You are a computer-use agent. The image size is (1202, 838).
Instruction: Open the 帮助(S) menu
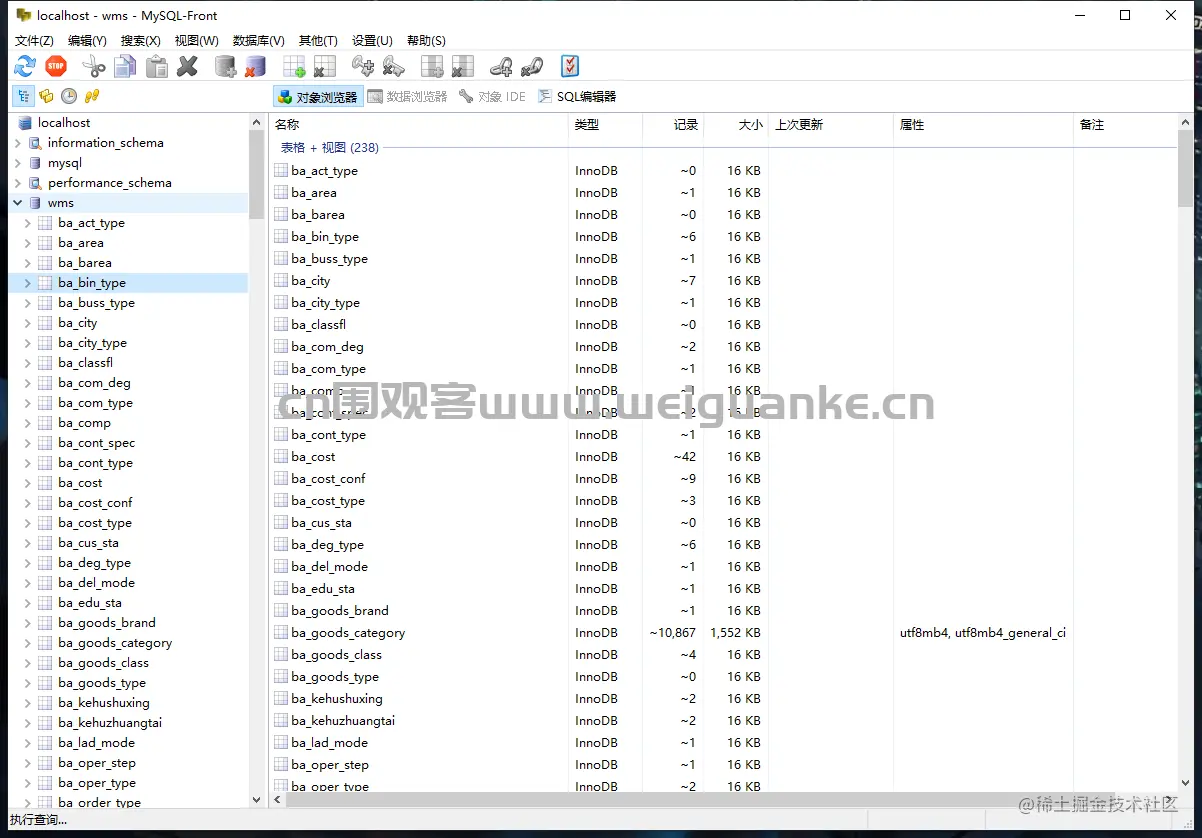426,40
